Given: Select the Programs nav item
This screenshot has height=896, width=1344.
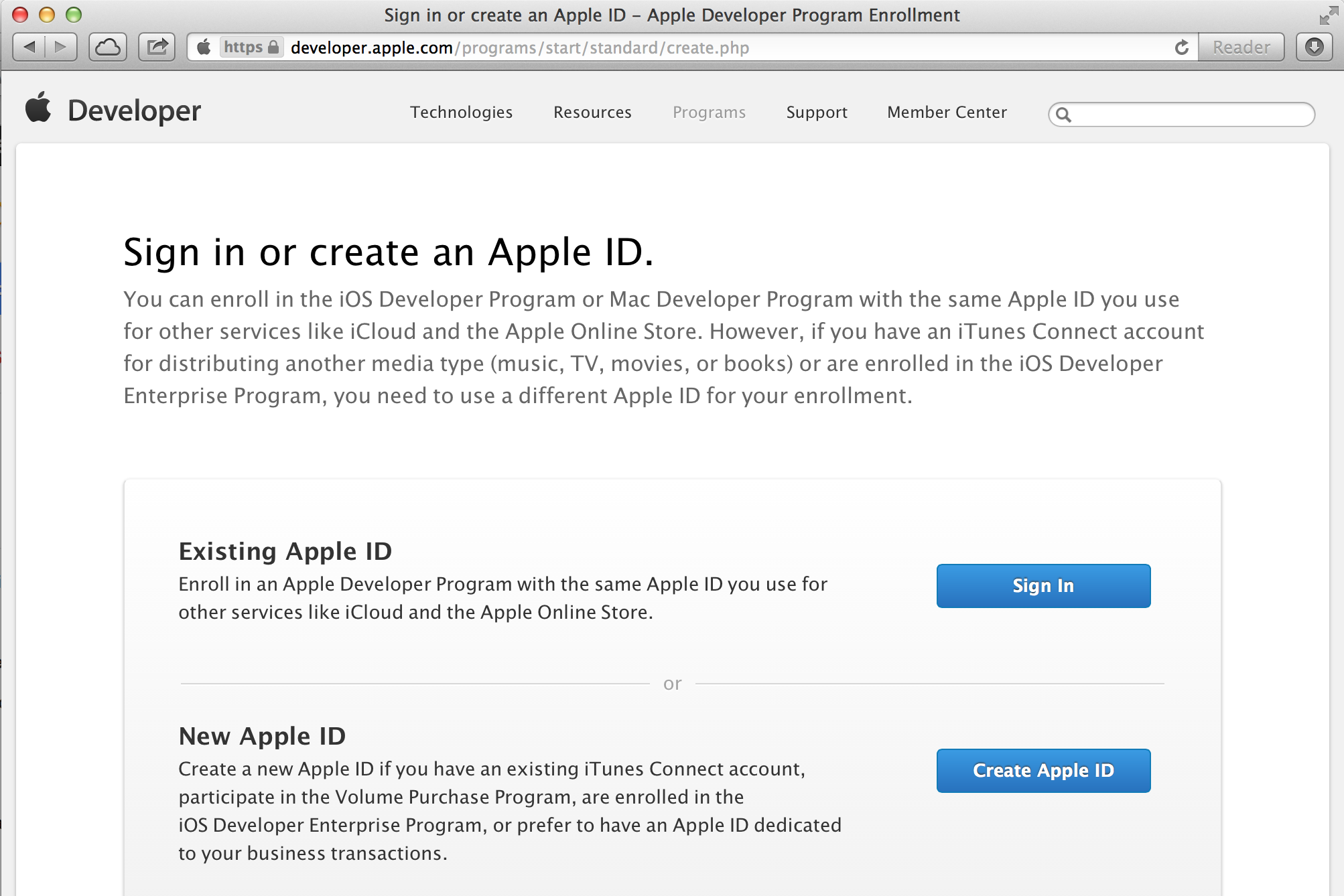Looking at the screenshot, I should click(709, 113).
